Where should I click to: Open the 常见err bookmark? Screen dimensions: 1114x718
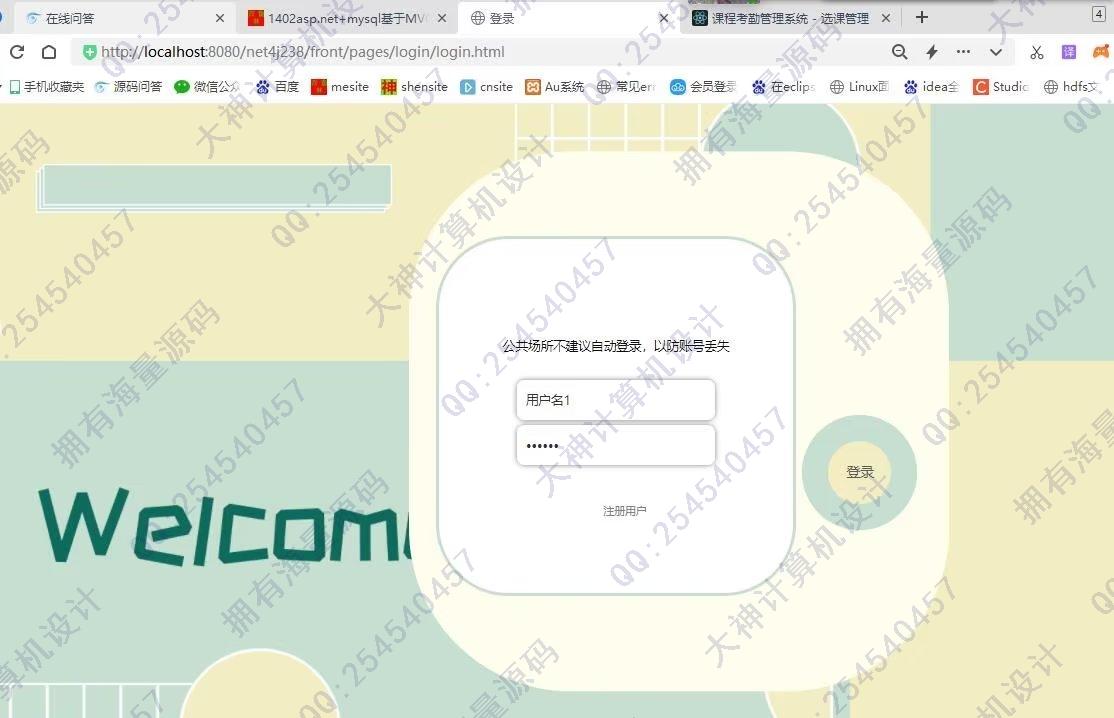pyautogui.click(x=626, y=87)
